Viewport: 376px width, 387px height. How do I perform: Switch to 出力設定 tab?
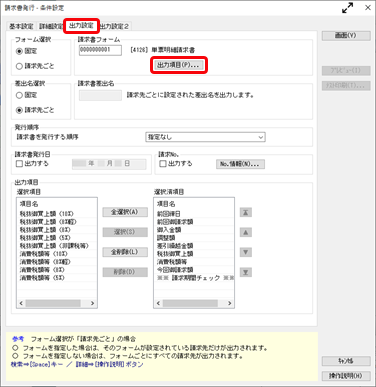click(x=81, y=26)
